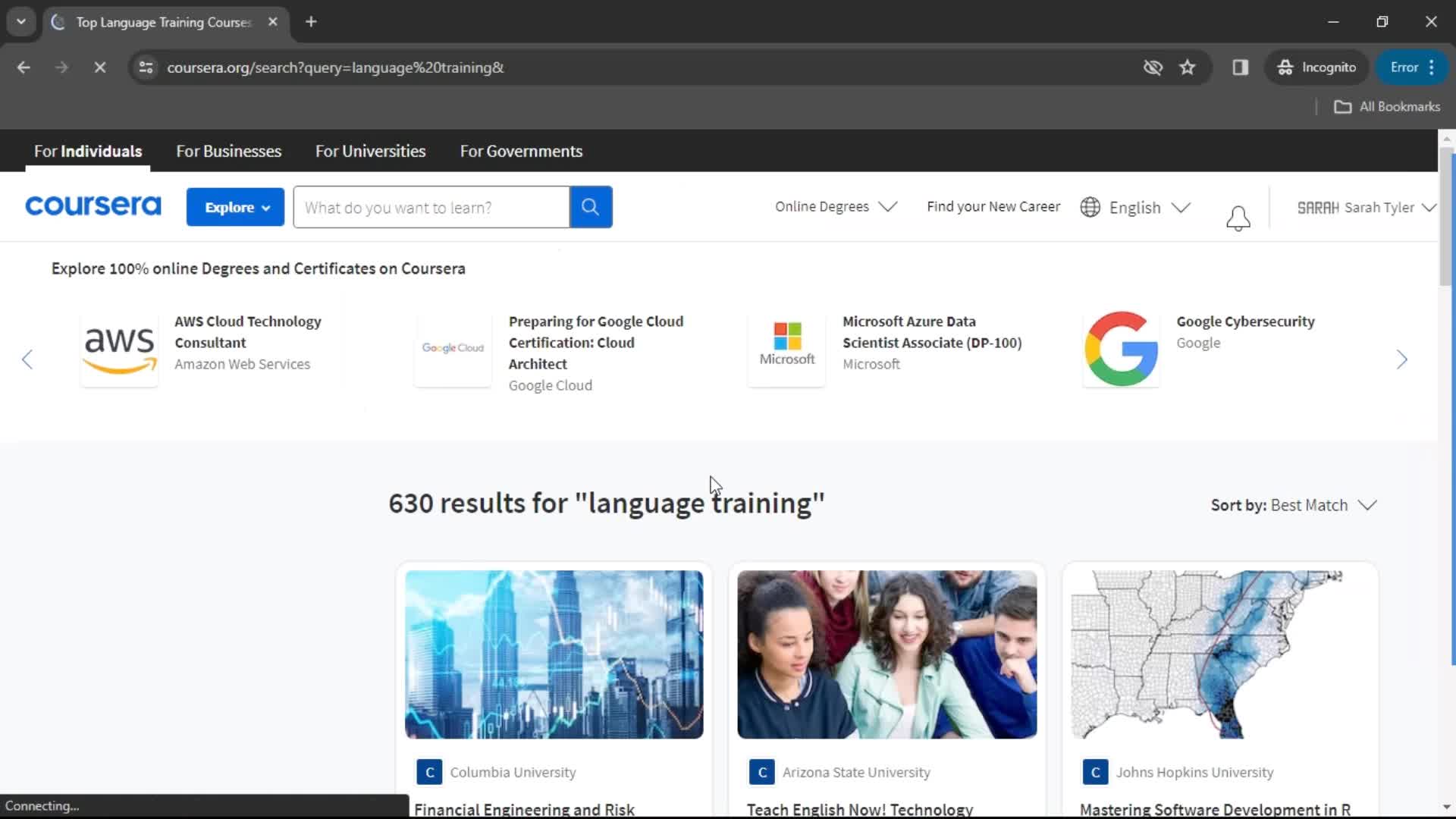This screenshot has width=1456, height=819.
Task: Click the Find your New Career link
Action: (994, 206)
